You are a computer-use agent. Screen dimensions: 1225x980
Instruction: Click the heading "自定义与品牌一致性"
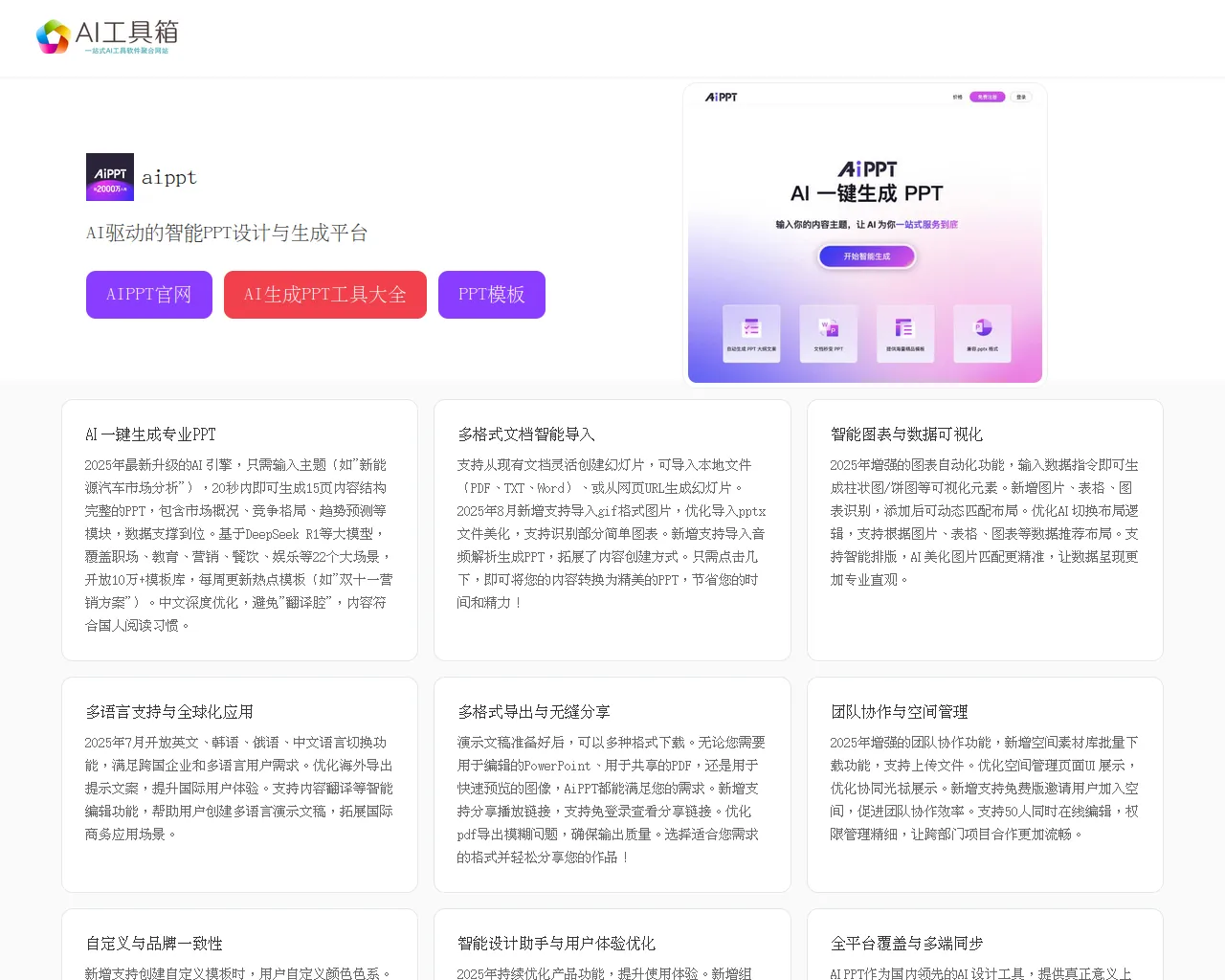coord(154,944)
